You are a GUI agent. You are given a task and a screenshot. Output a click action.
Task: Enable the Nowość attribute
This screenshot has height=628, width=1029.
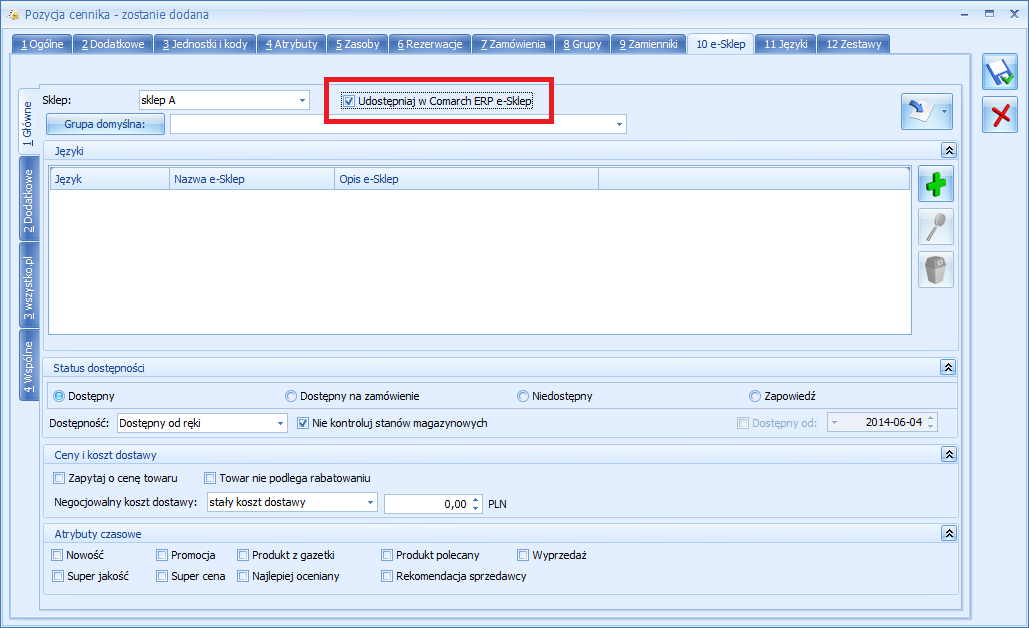[57, 555]
